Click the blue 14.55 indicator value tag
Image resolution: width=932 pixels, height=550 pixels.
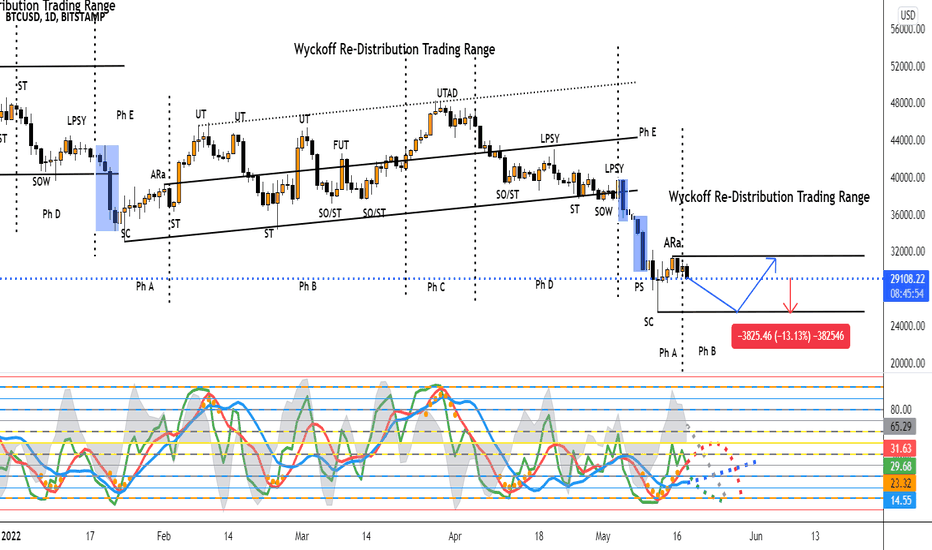[908, 497]
